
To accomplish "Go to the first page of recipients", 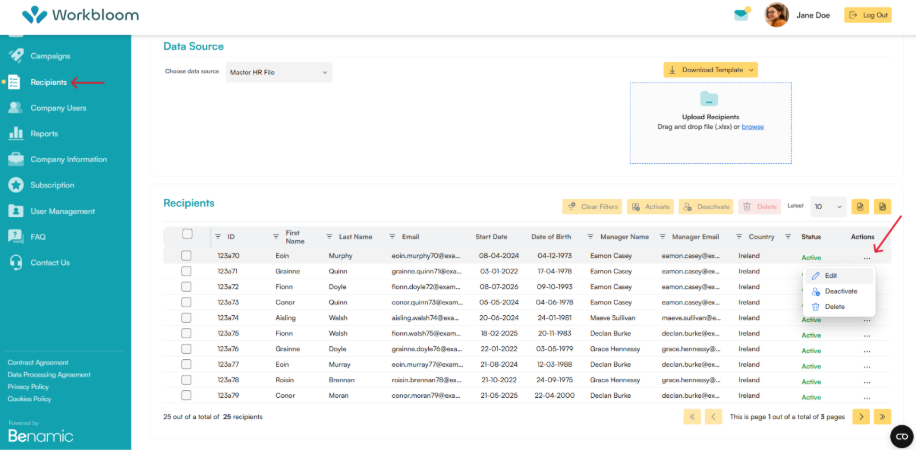I will 692,417.
